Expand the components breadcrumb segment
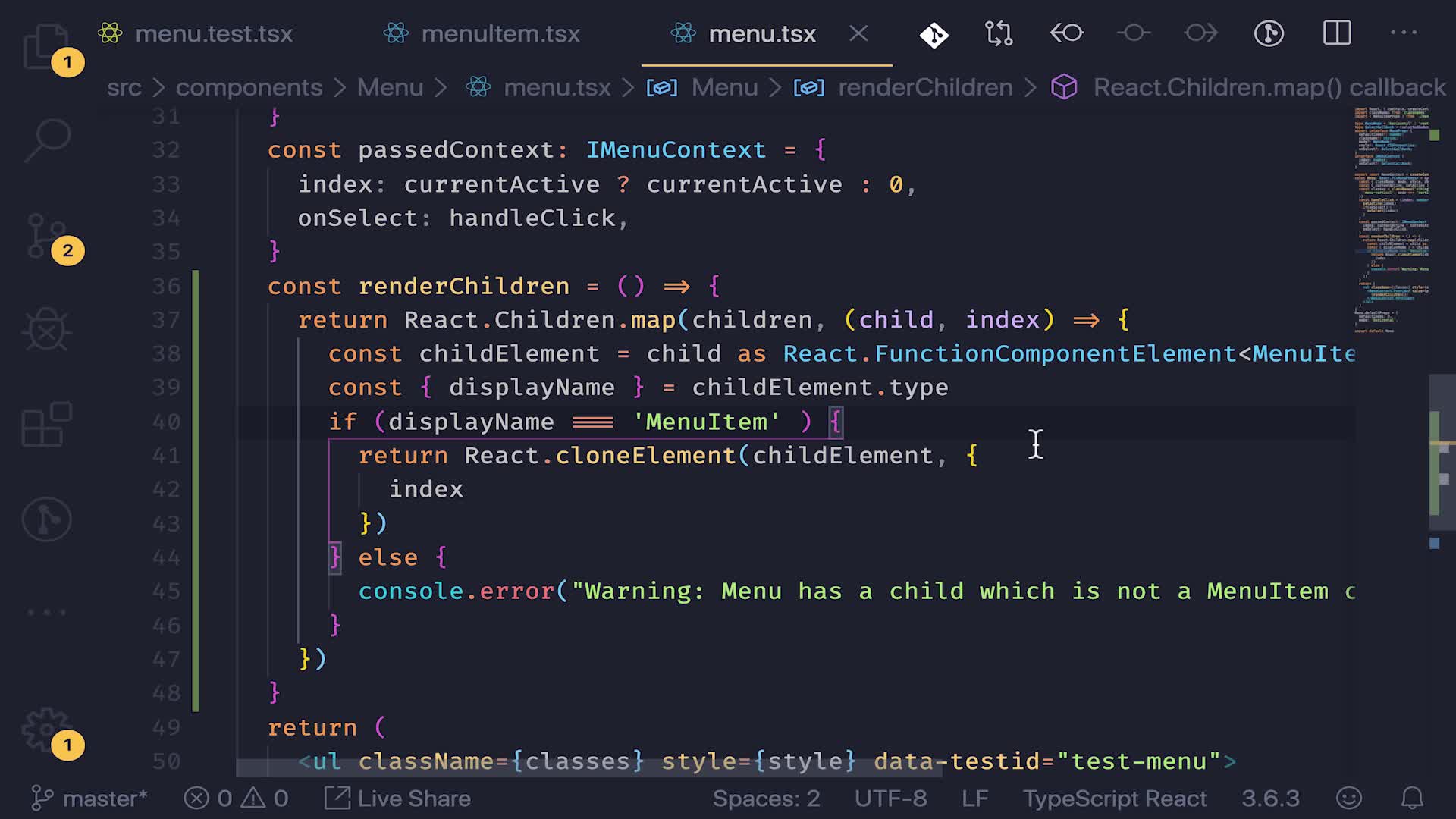Screen dimensions: 1456x819 249,88
